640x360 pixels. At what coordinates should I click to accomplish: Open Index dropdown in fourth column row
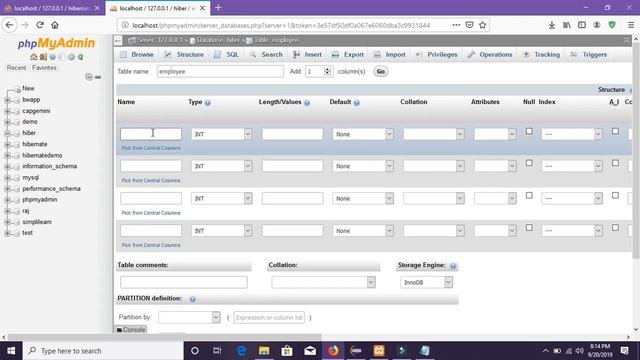point(571,231)
